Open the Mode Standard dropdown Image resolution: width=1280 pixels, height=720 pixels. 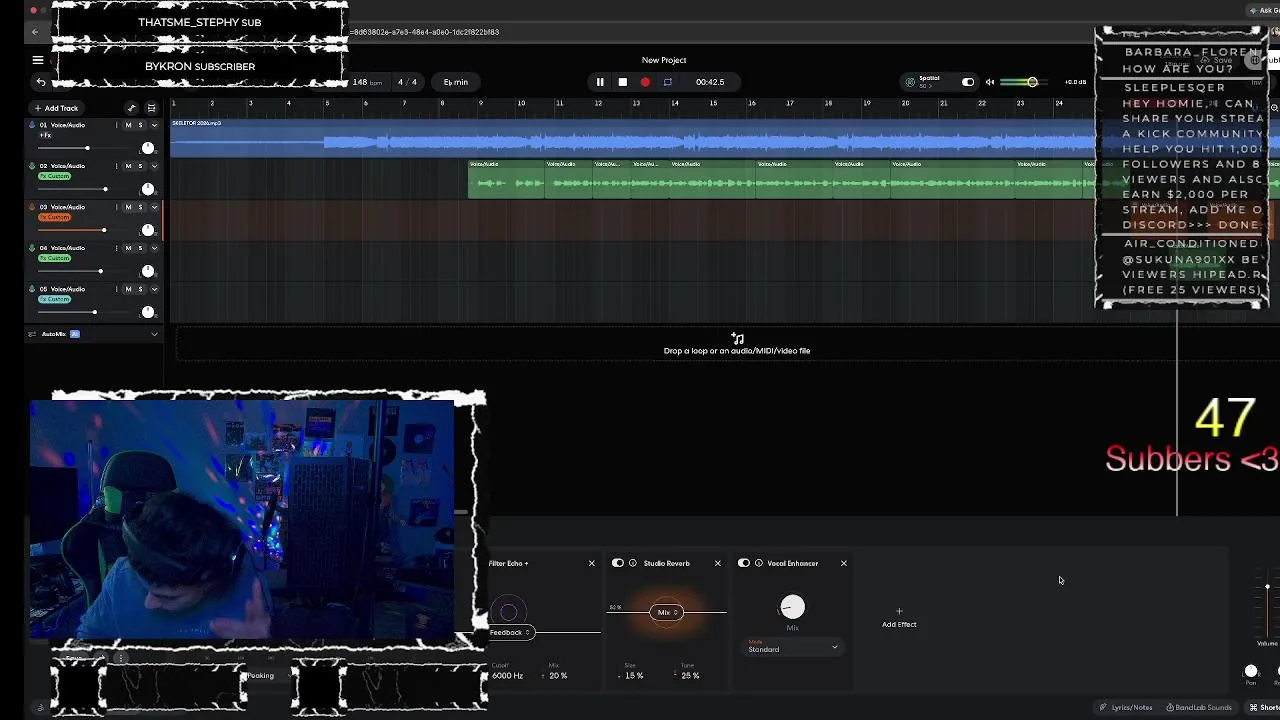pos(793,649)
